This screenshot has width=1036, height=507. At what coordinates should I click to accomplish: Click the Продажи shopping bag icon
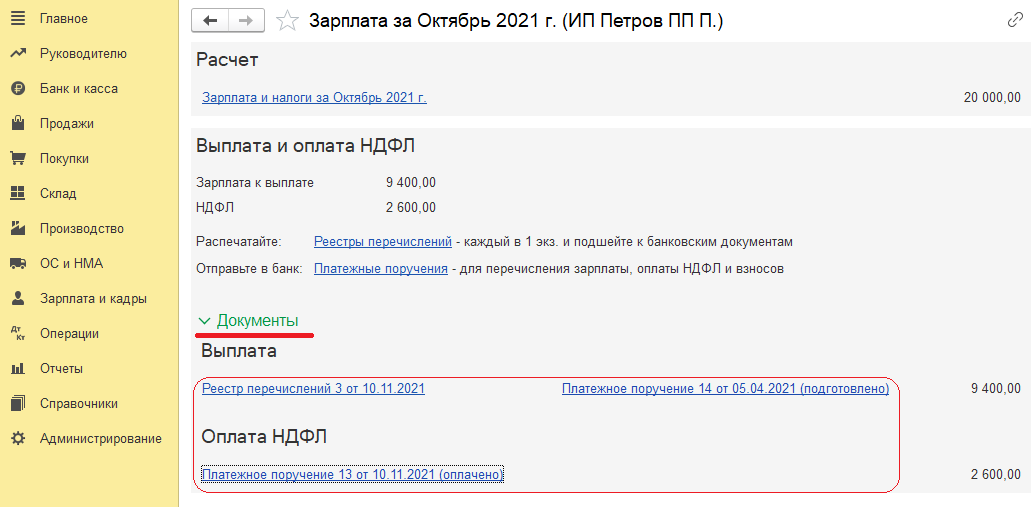click(17, 124)
